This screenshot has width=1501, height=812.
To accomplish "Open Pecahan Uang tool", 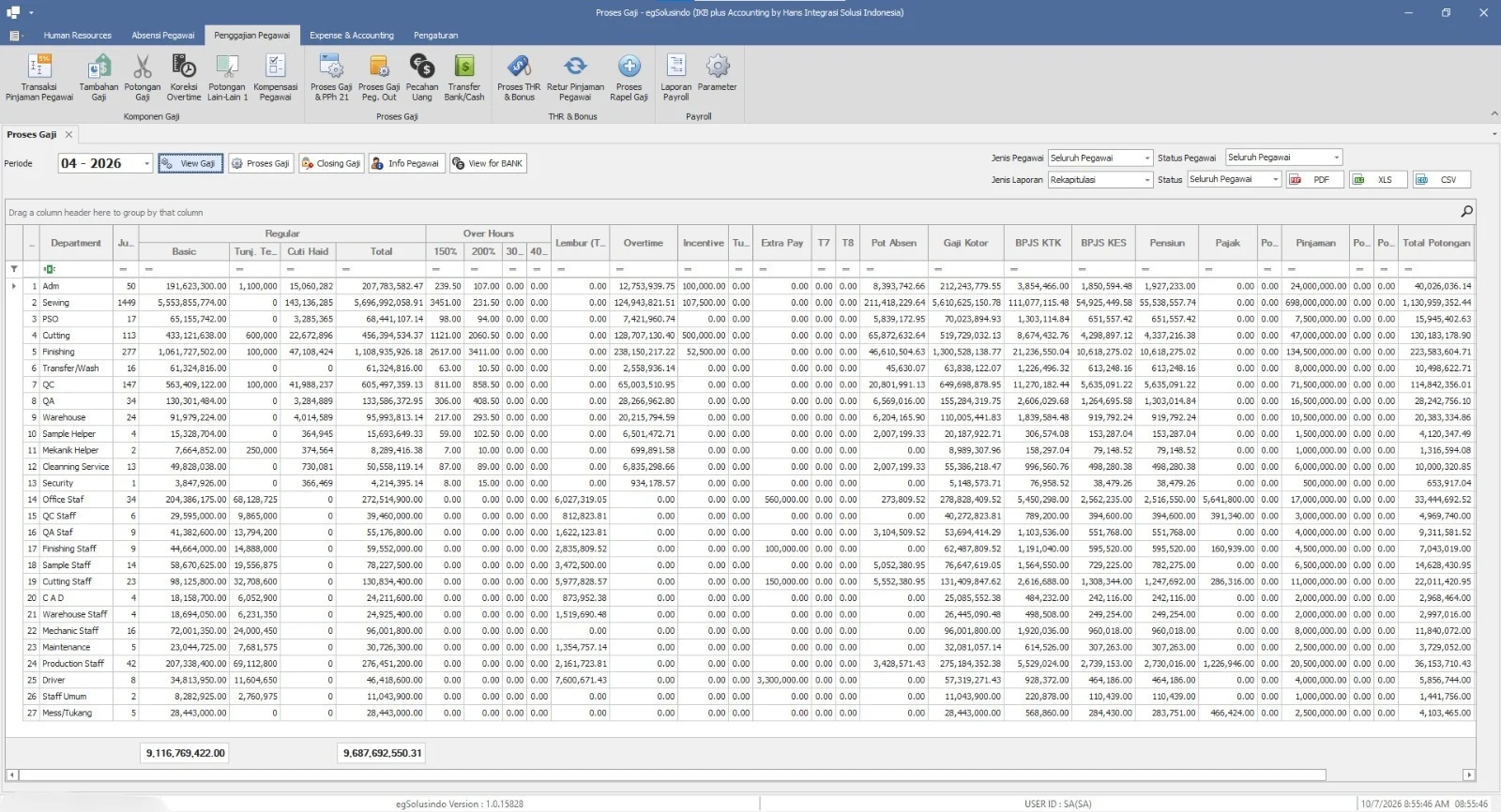I will point(422,78).
